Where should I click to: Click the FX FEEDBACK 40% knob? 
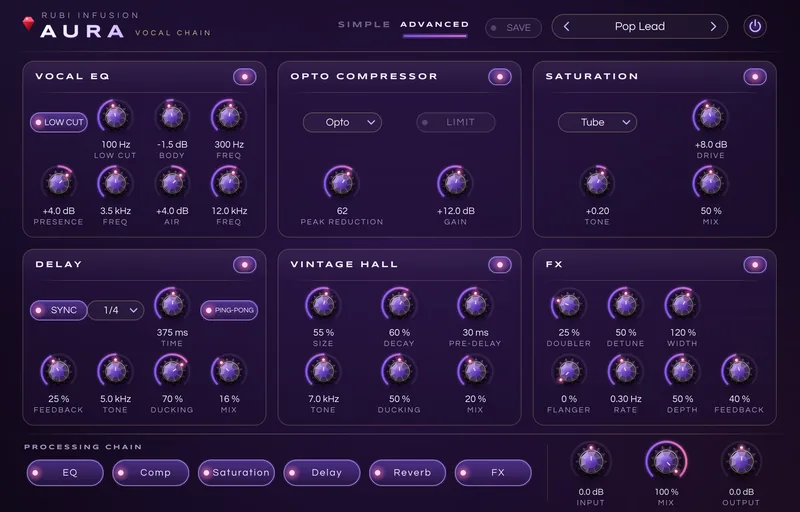739,371
